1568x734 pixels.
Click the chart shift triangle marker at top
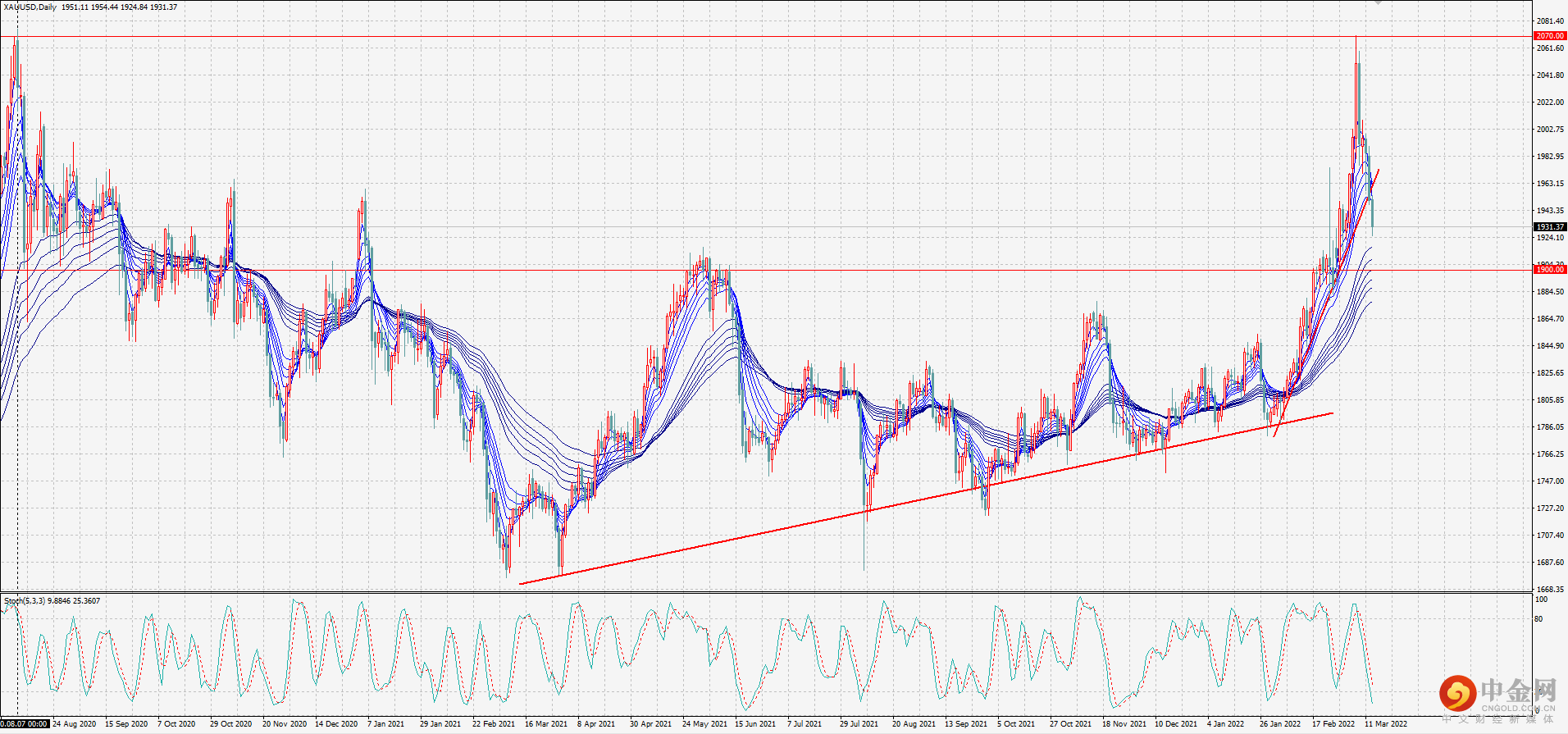click(1378, 2)
